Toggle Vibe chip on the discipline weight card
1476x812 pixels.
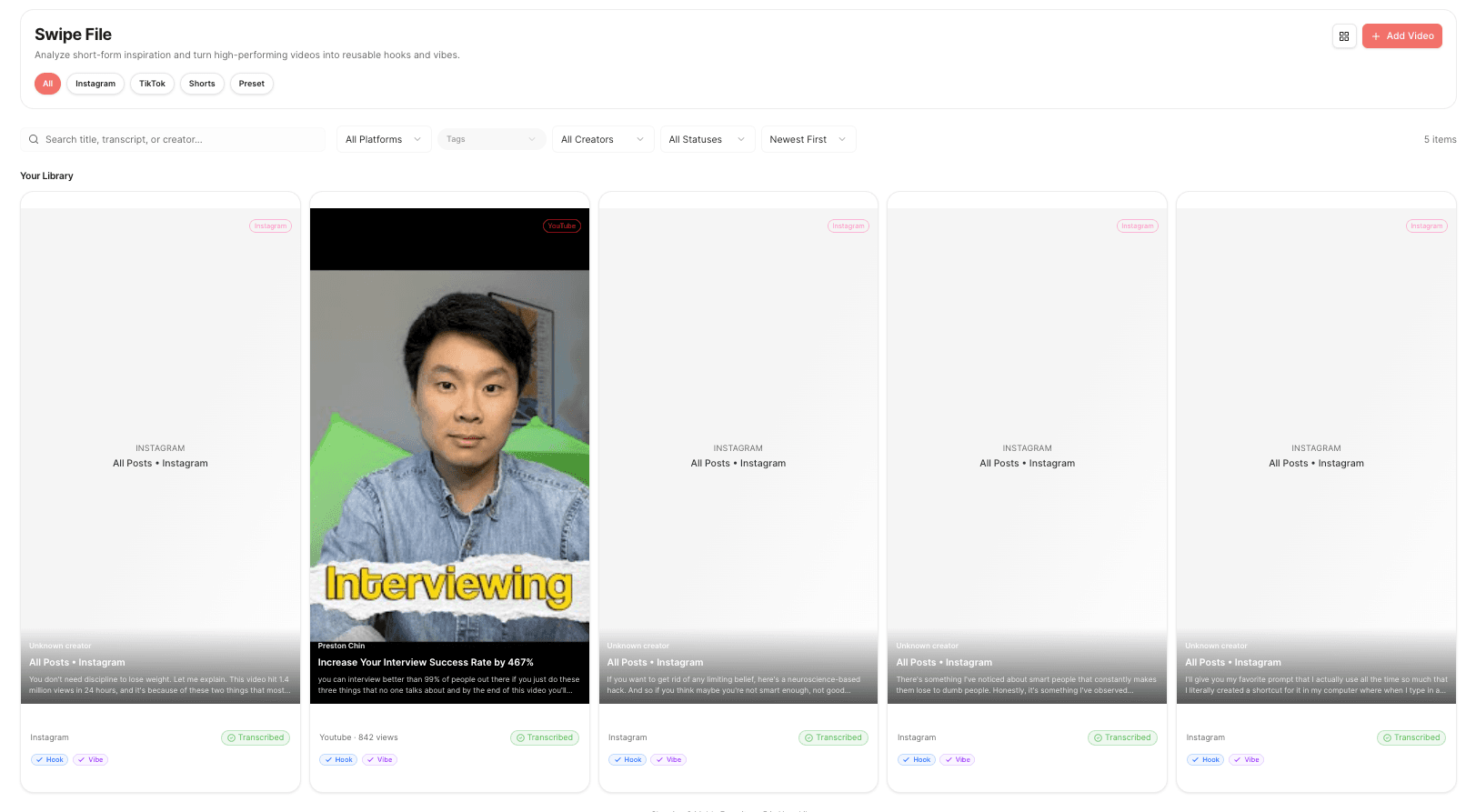(x=90, y=759)
